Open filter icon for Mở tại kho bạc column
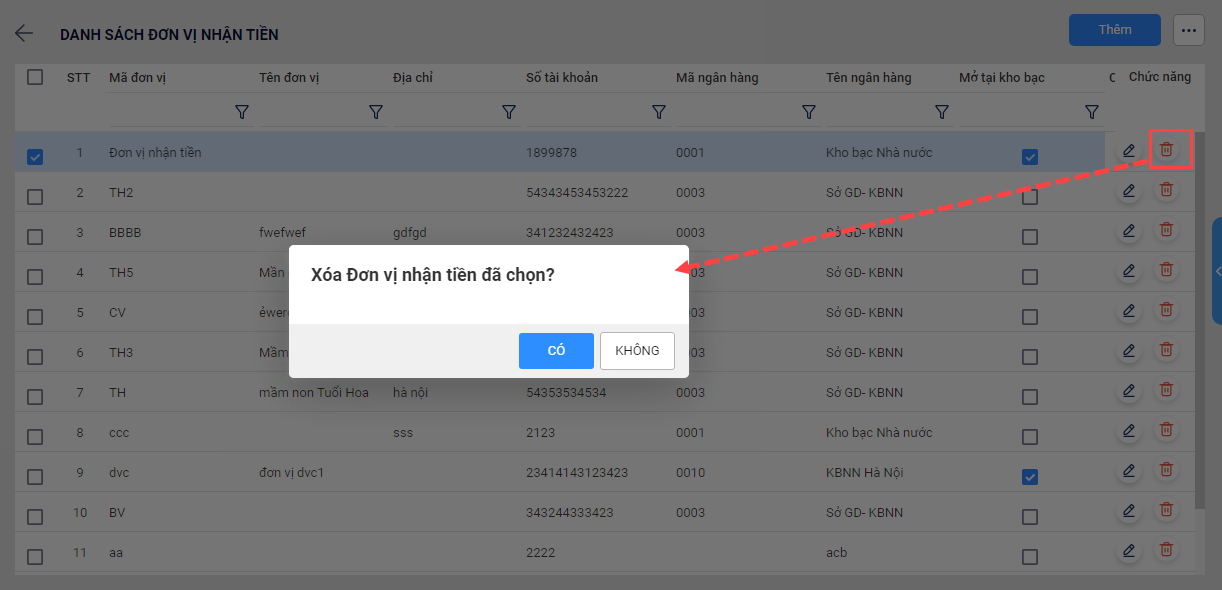The width and height of the screenshot is (1222, 590). 1092,112
